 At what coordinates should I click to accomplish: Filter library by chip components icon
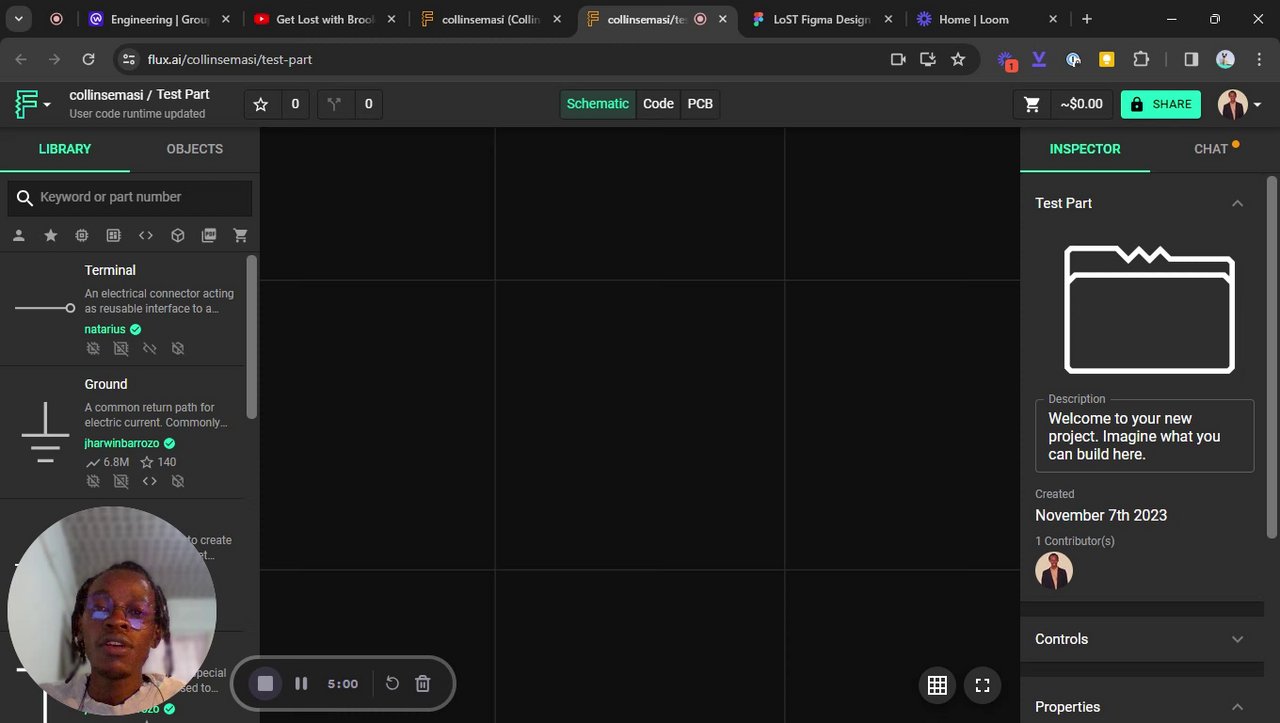pos(82,235)
